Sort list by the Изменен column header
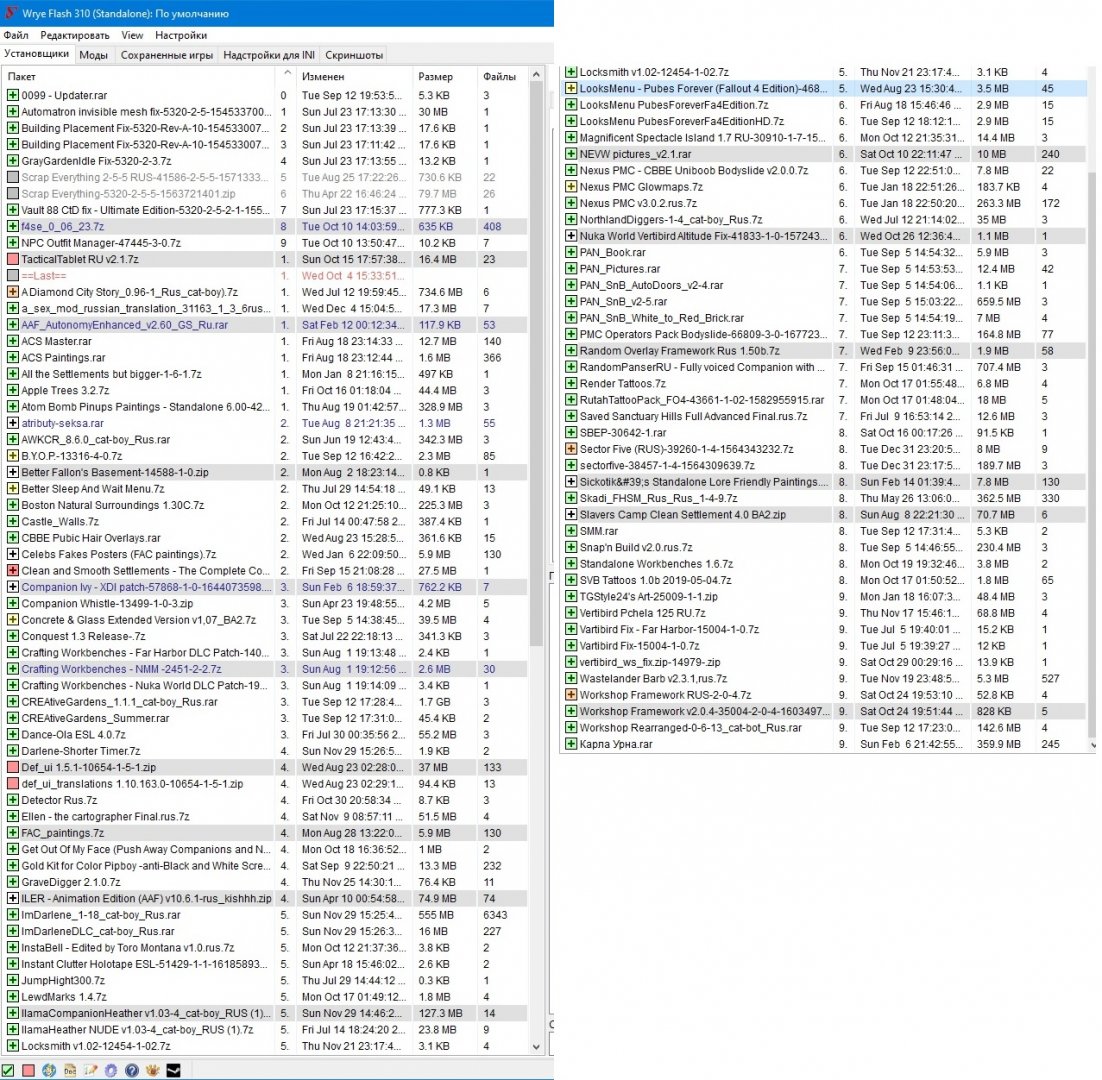1102x1080 pixels. (323, 77)
